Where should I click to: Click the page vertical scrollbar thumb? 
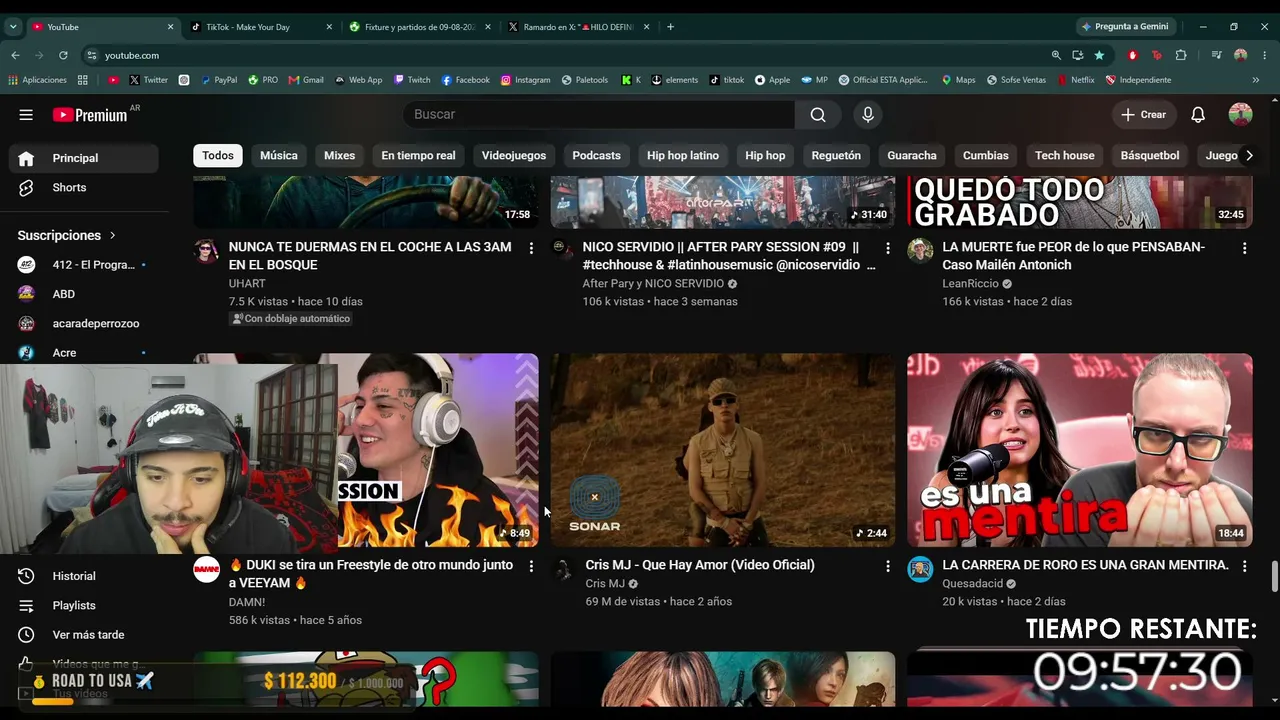(x=1274, y=577)
